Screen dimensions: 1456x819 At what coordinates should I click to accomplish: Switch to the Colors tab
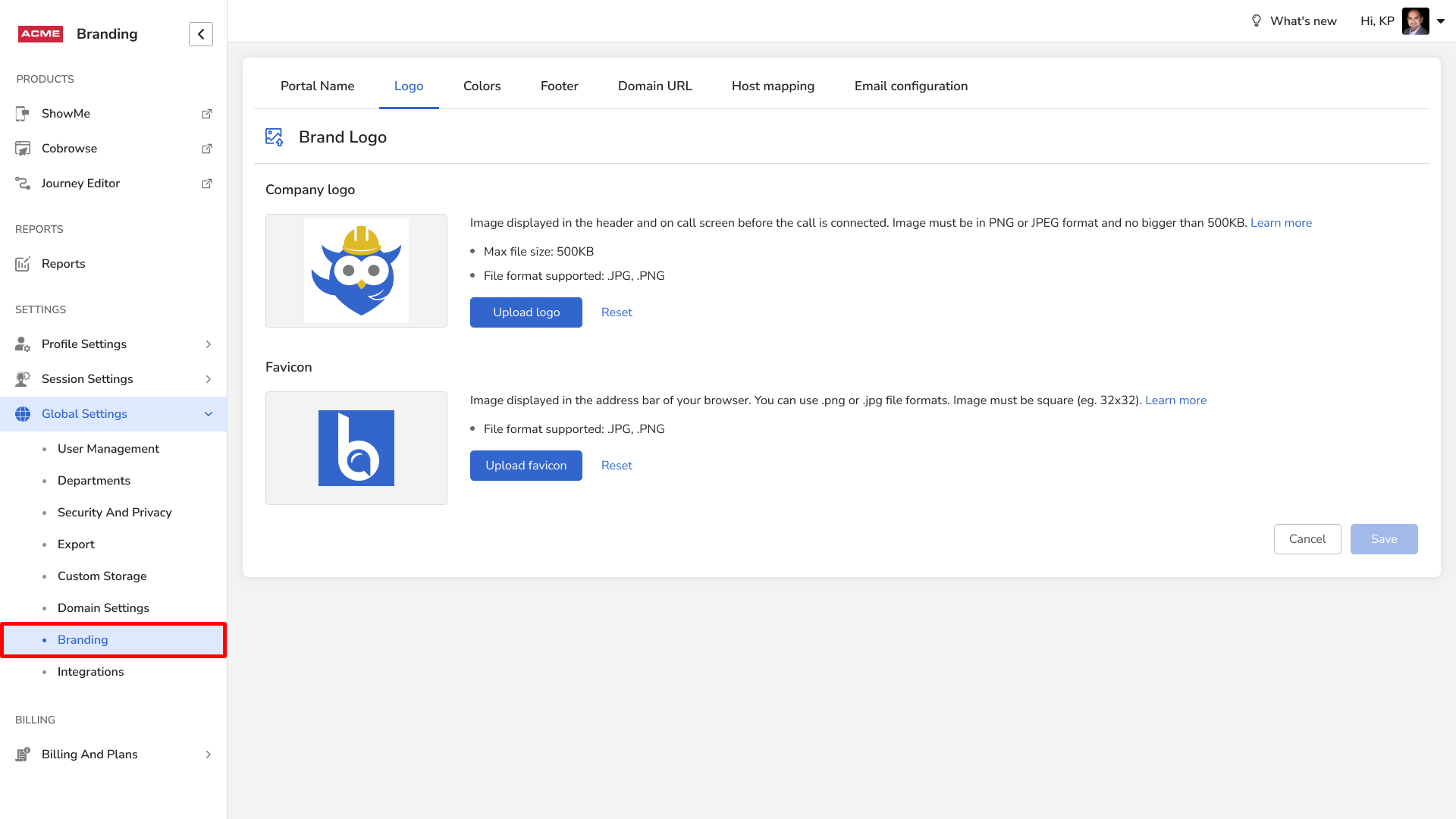(x=482, y=86)
